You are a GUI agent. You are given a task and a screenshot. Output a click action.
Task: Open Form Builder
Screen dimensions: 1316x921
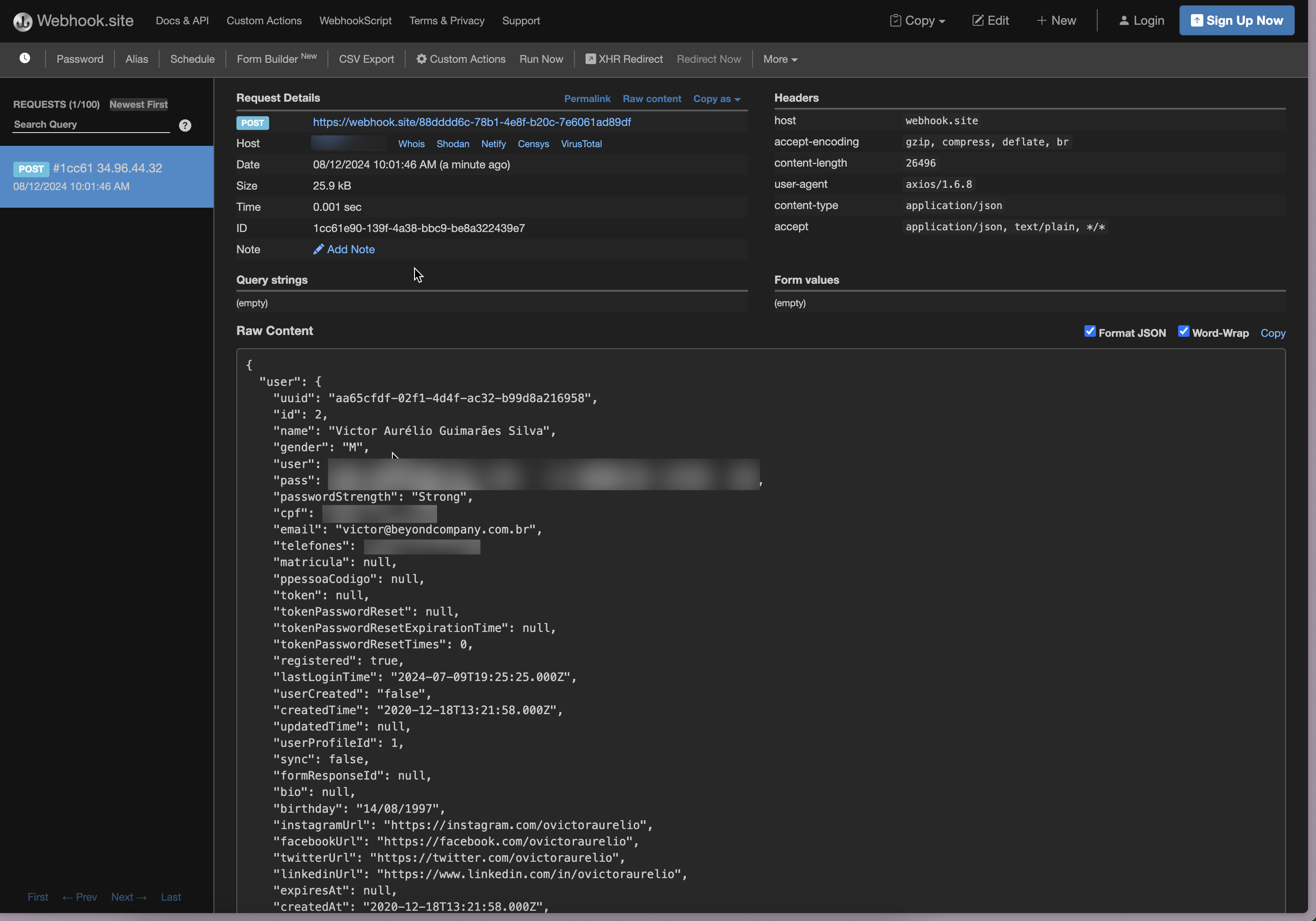277,58
